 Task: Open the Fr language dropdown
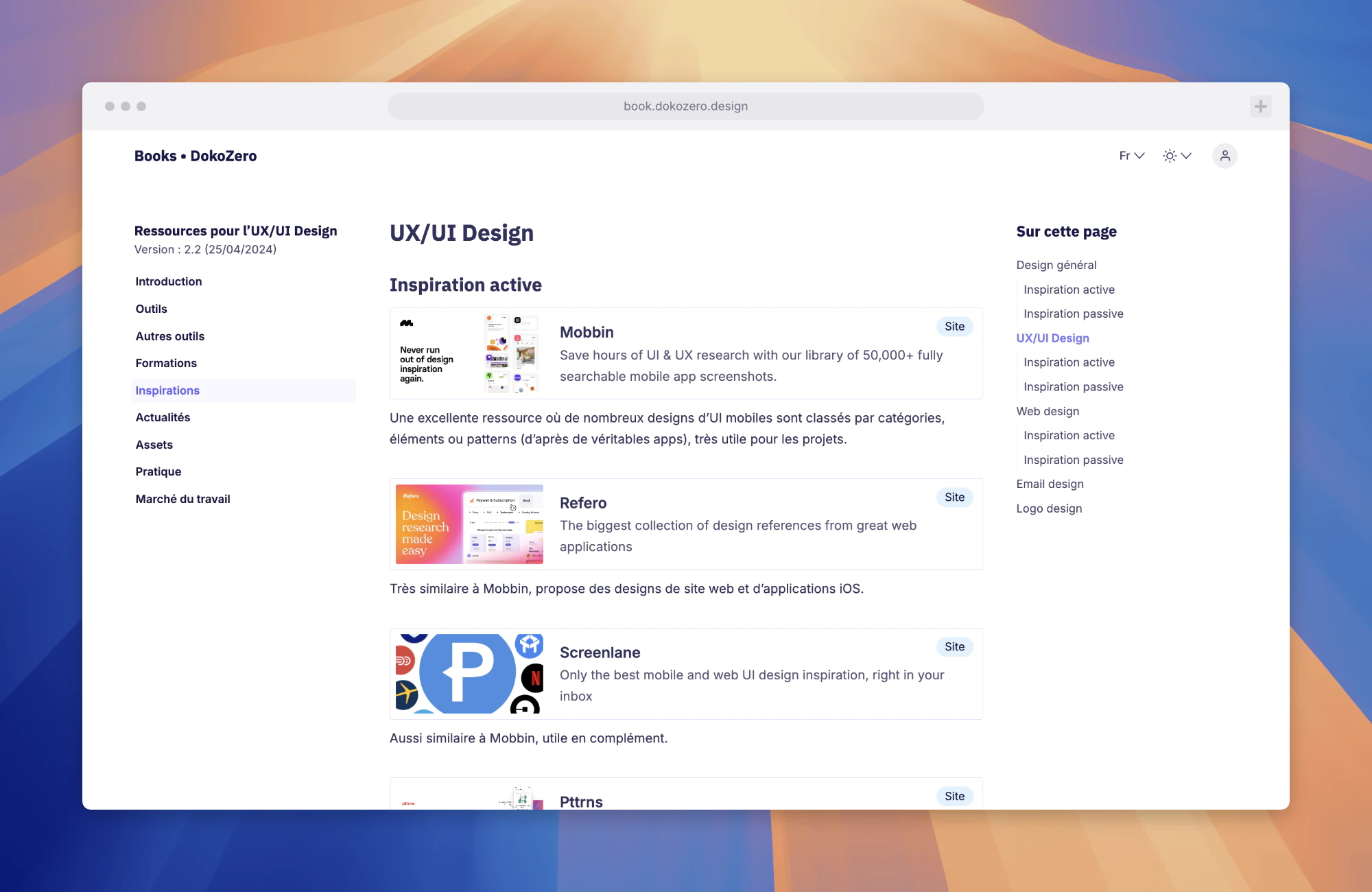(1132, 156)
